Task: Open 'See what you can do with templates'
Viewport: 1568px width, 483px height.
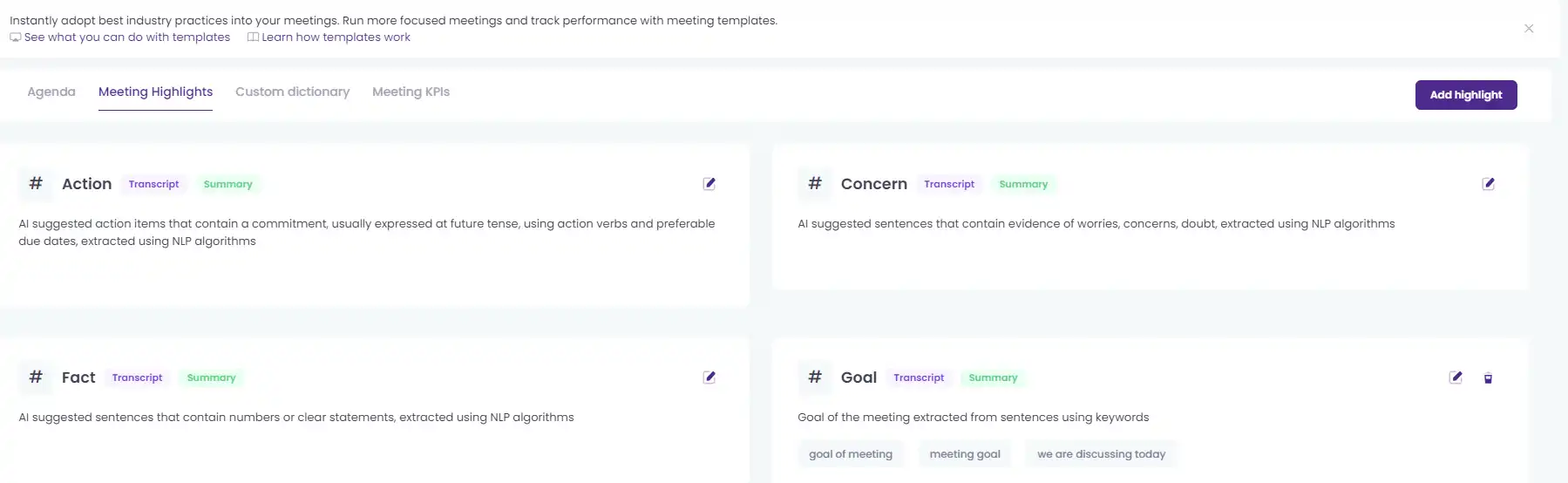Action: tap(120, 37)
